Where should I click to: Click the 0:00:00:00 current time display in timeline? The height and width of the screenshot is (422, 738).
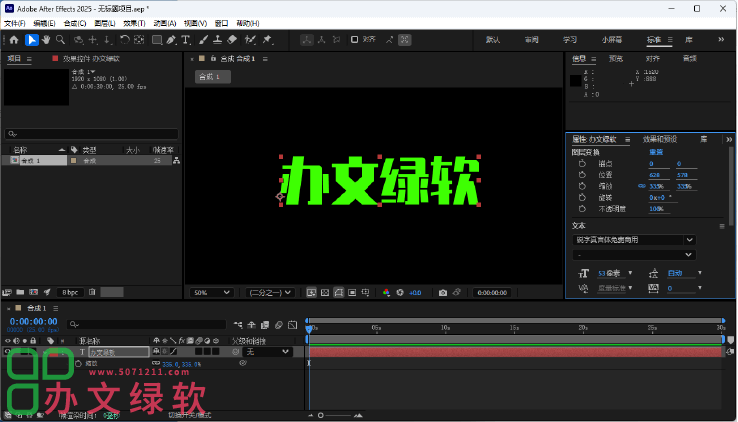click(x=33, y=321)
